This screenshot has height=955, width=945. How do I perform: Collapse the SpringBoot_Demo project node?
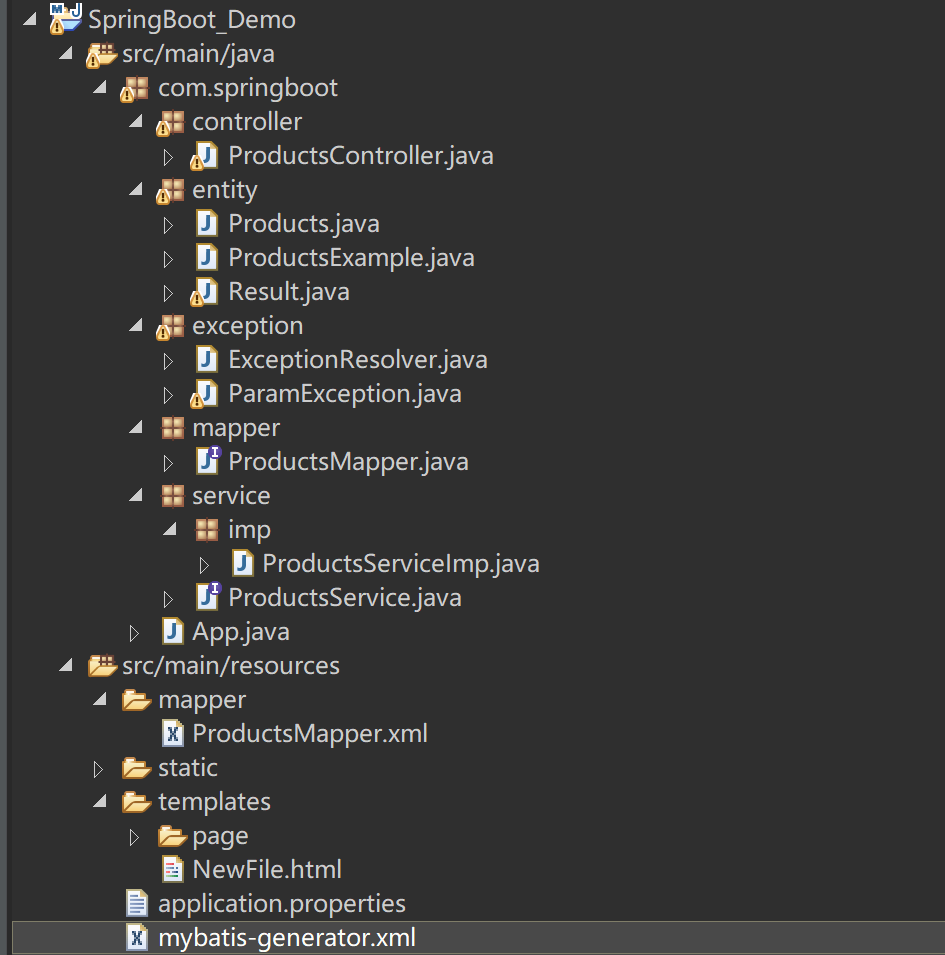[x=29, y=19]
